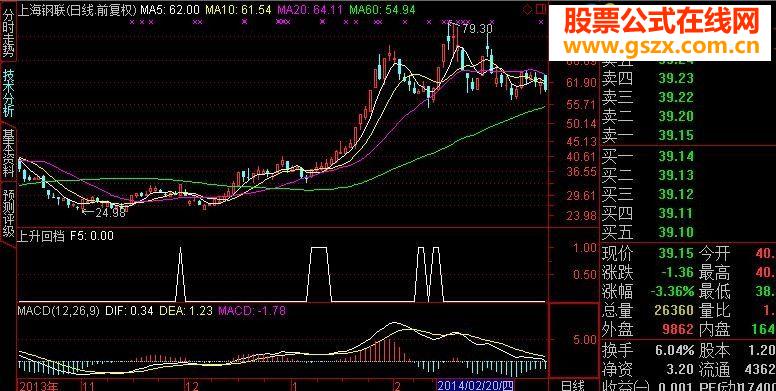Select the MA60: 54.94 indicator label
The width and height of the screenshot is (776, 391).
(x=382, y=9)
